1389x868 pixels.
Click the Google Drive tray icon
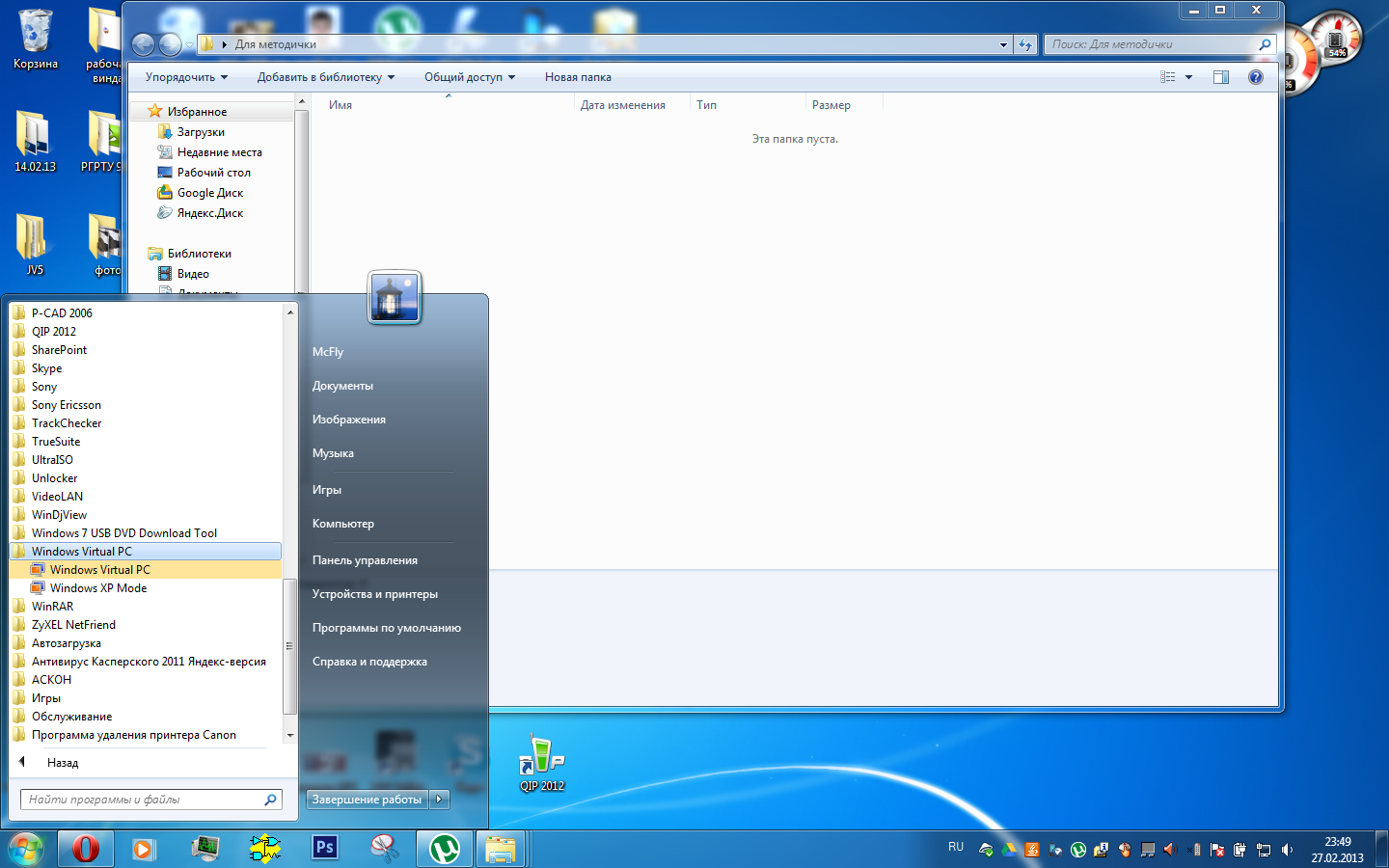1009,850
